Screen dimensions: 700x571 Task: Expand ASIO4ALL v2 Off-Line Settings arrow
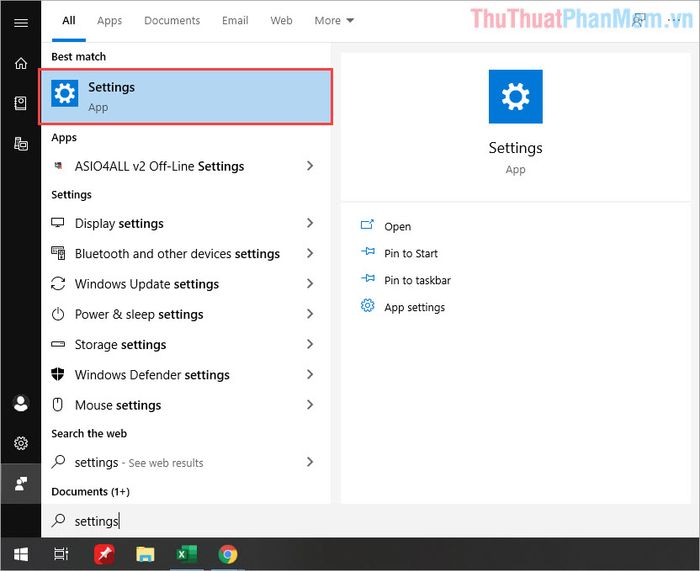310,166
